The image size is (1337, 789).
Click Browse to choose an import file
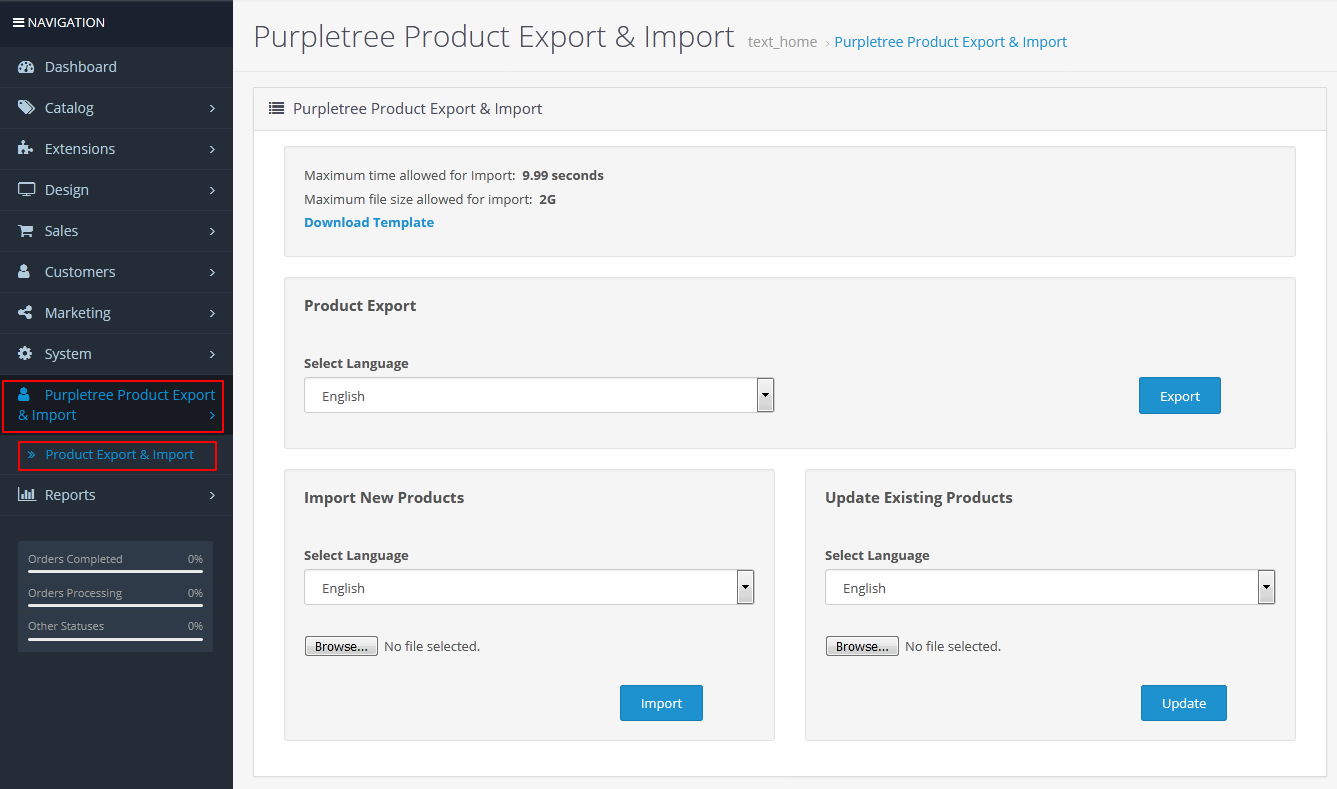click(x=341, y=645)
